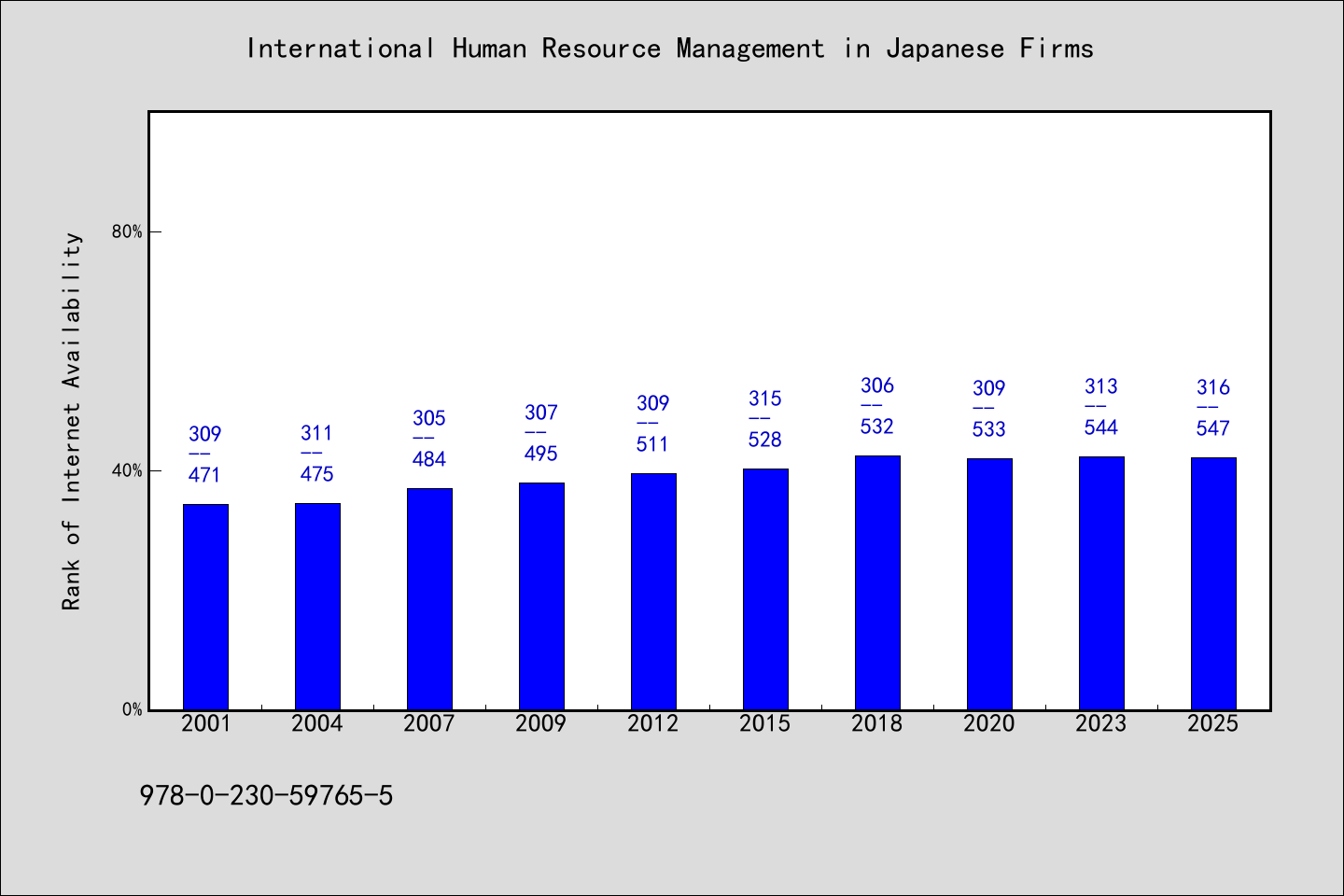1344x896 pixels.
Task: Click the 311 label above the 2004 bar
Action: tap(317, 433)
